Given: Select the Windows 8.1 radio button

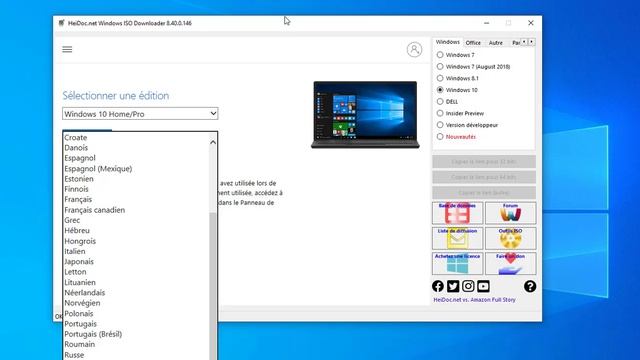Looking at the screenshot, I should tap(440, 78).
